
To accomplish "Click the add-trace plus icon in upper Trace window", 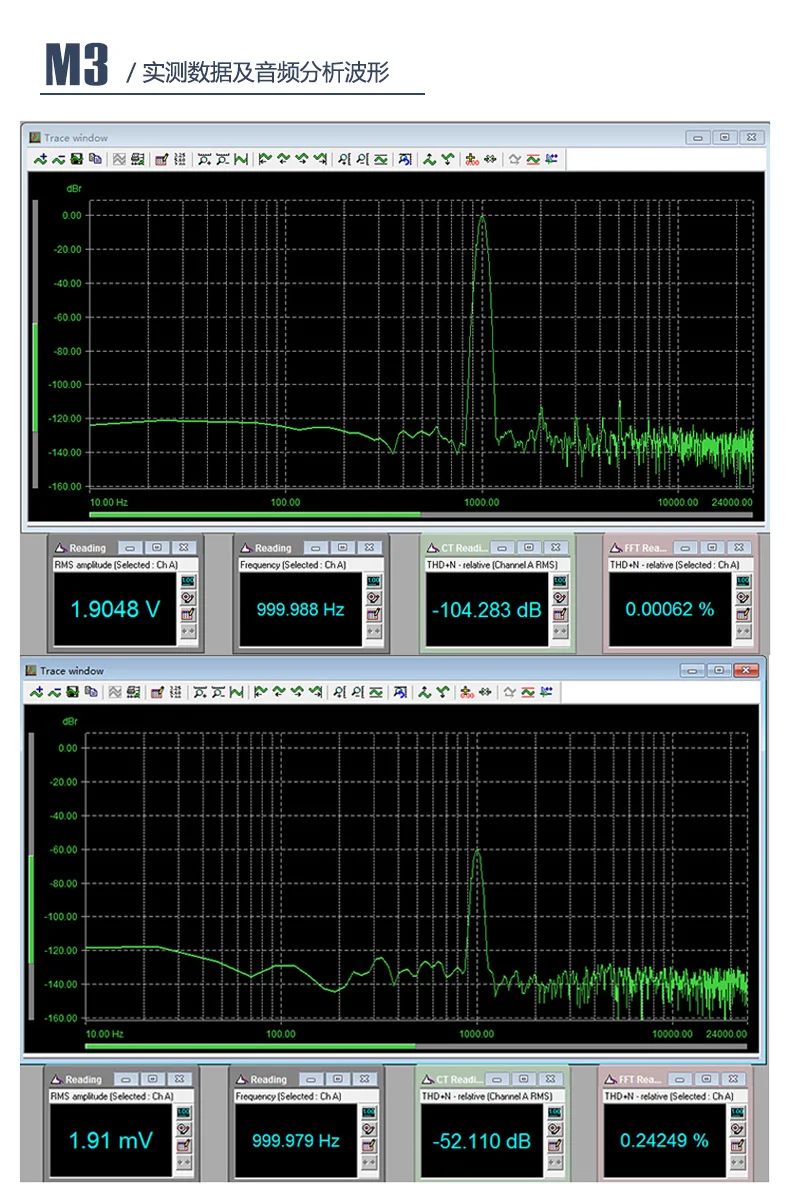I will (40, 159).
